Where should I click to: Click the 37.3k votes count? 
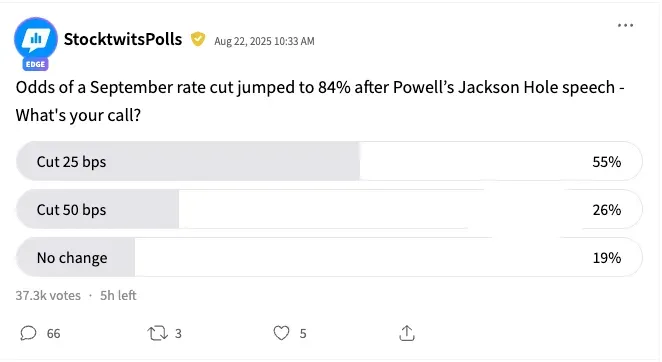point(48,295)
